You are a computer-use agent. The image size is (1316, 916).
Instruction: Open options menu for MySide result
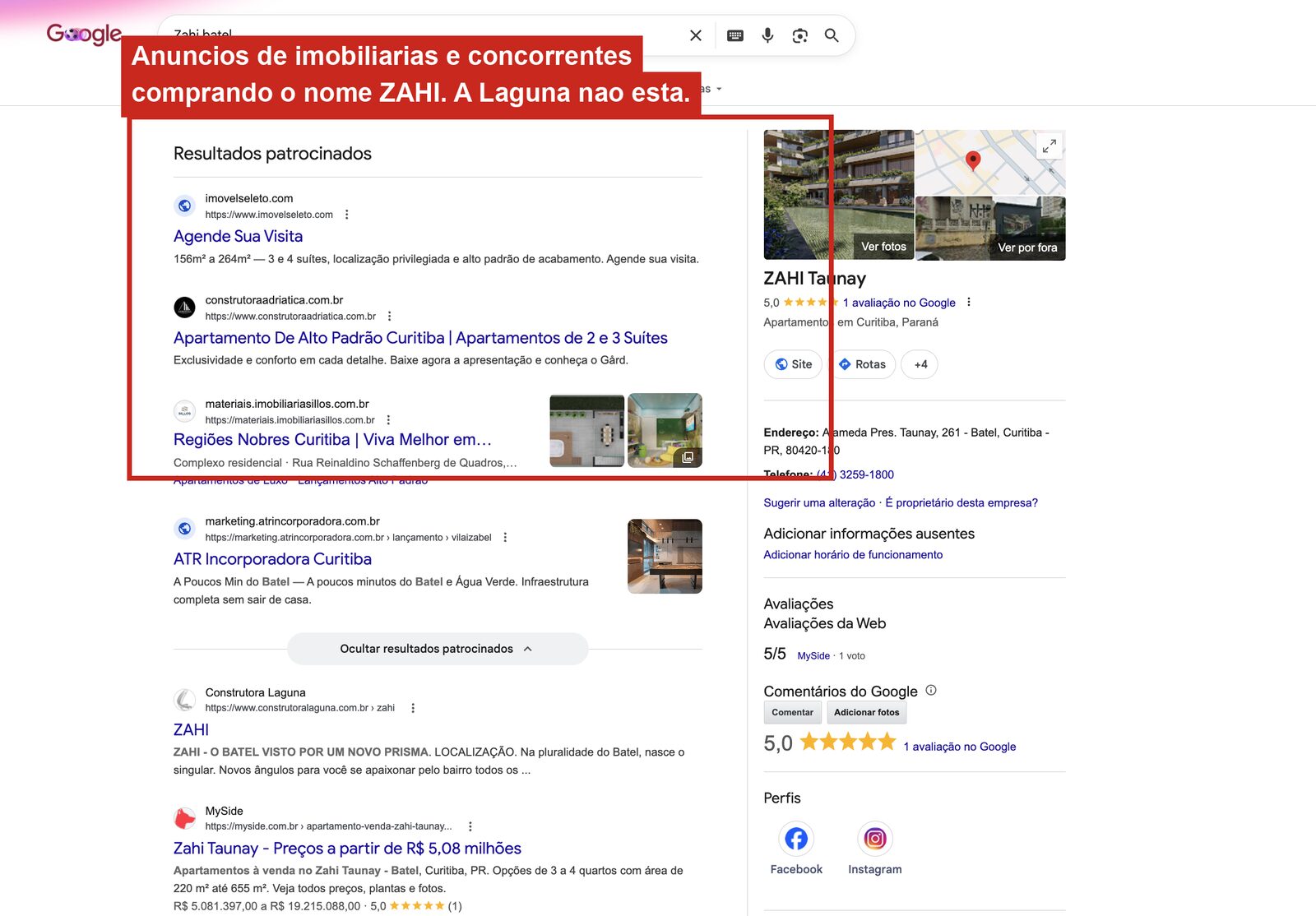[470, 826]
